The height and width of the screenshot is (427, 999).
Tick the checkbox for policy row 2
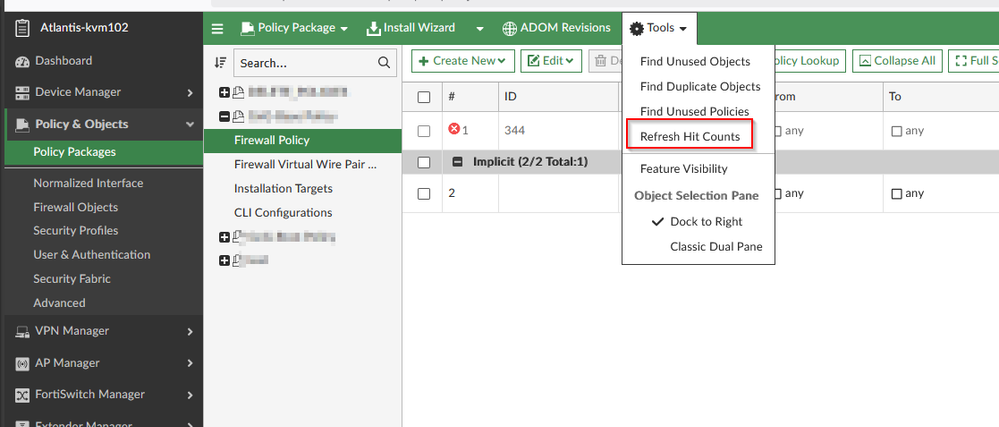point(424,194)
